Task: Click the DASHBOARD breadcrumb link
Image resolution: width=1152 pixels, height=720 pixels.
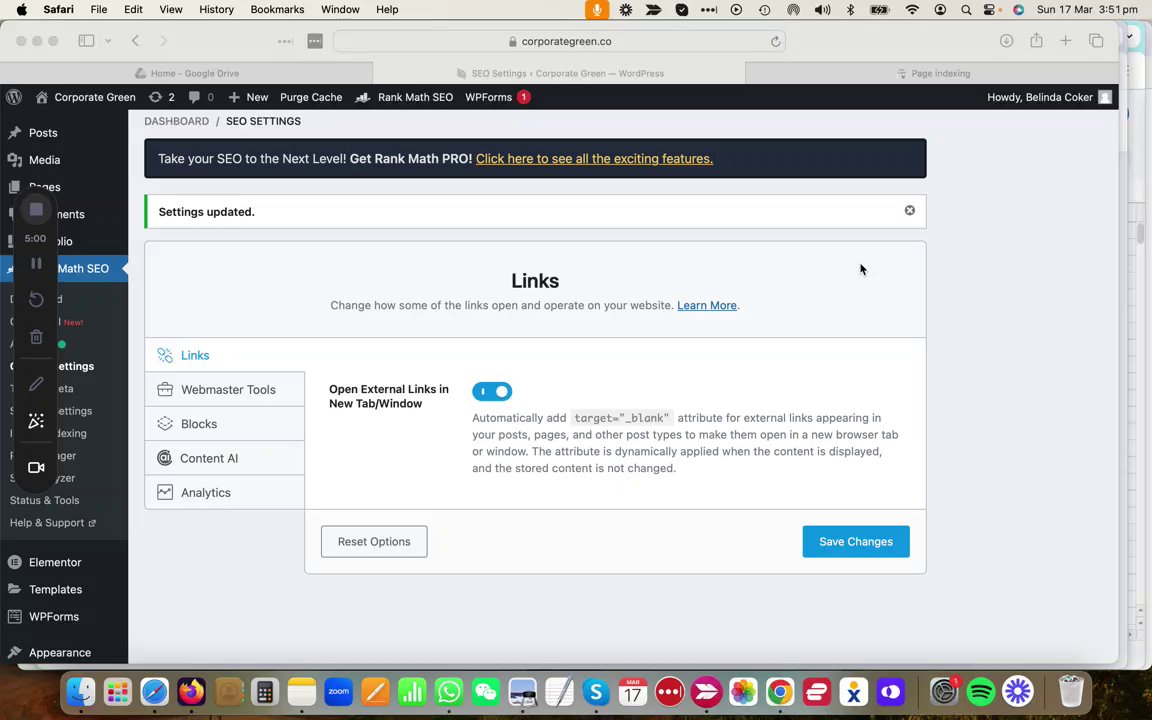Action: [x=176, y=121]
